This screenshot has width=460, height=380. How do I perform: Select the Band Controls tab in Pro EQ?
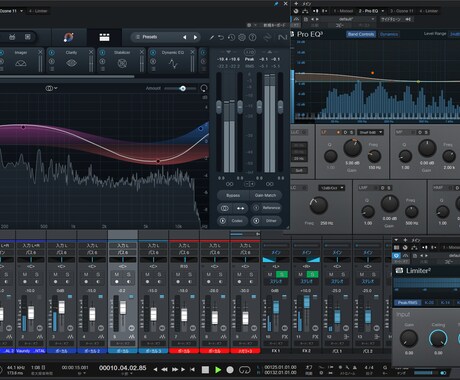coord(361,34)
